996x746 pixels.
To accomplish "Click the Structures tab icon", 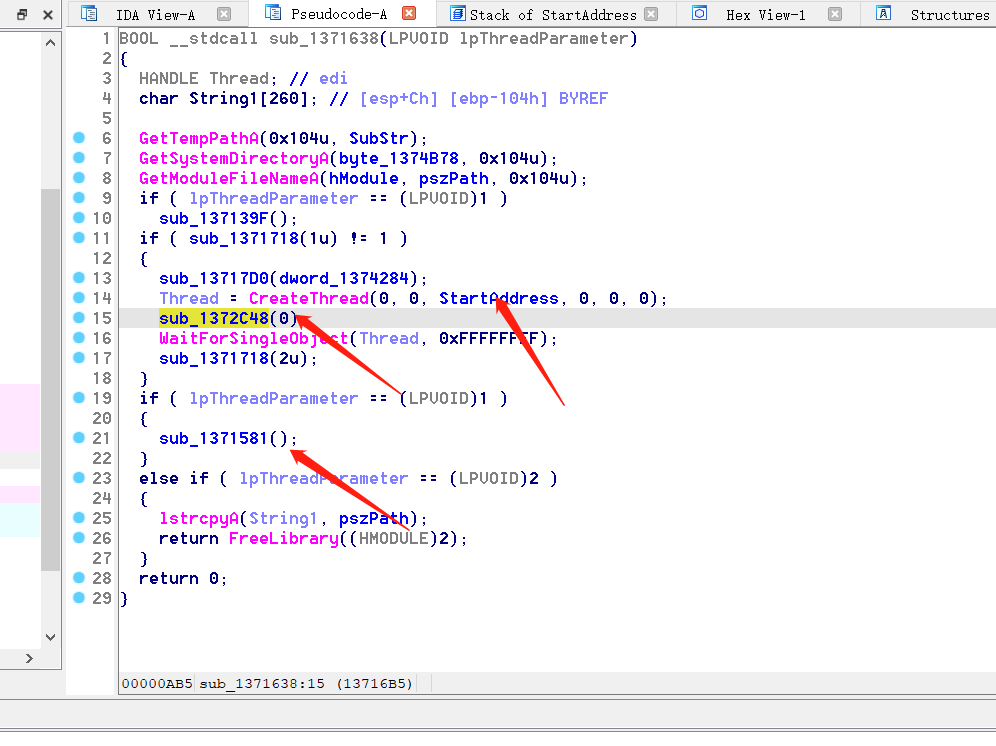I will pos(883,13).
